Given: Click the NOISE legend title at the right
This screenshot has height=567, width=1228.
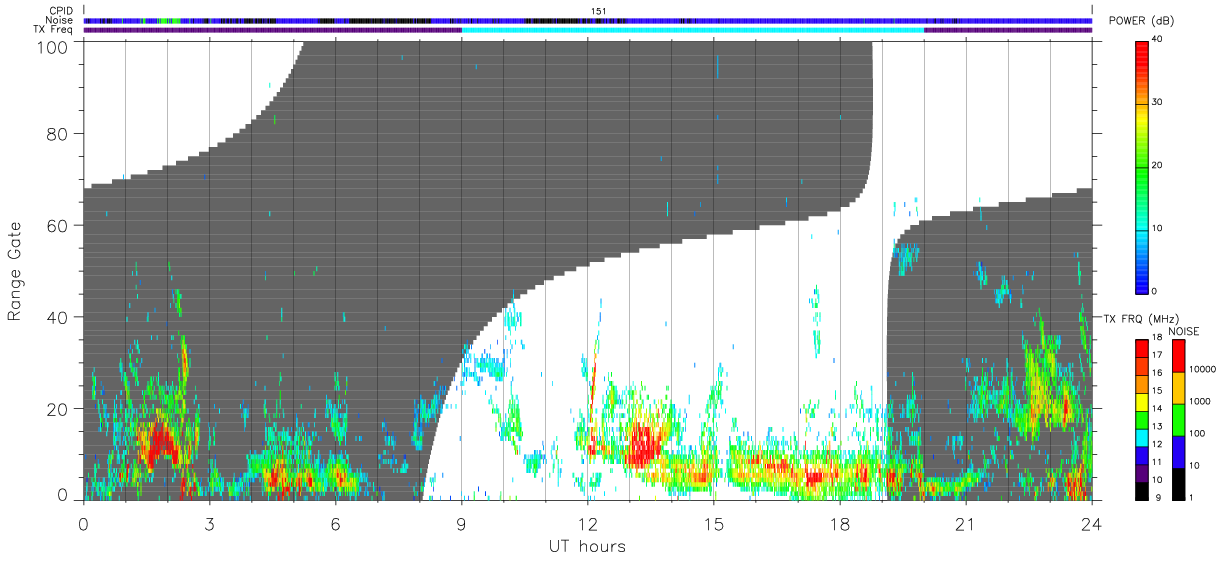Looking at the screenshot, I should pos(1184,331).
